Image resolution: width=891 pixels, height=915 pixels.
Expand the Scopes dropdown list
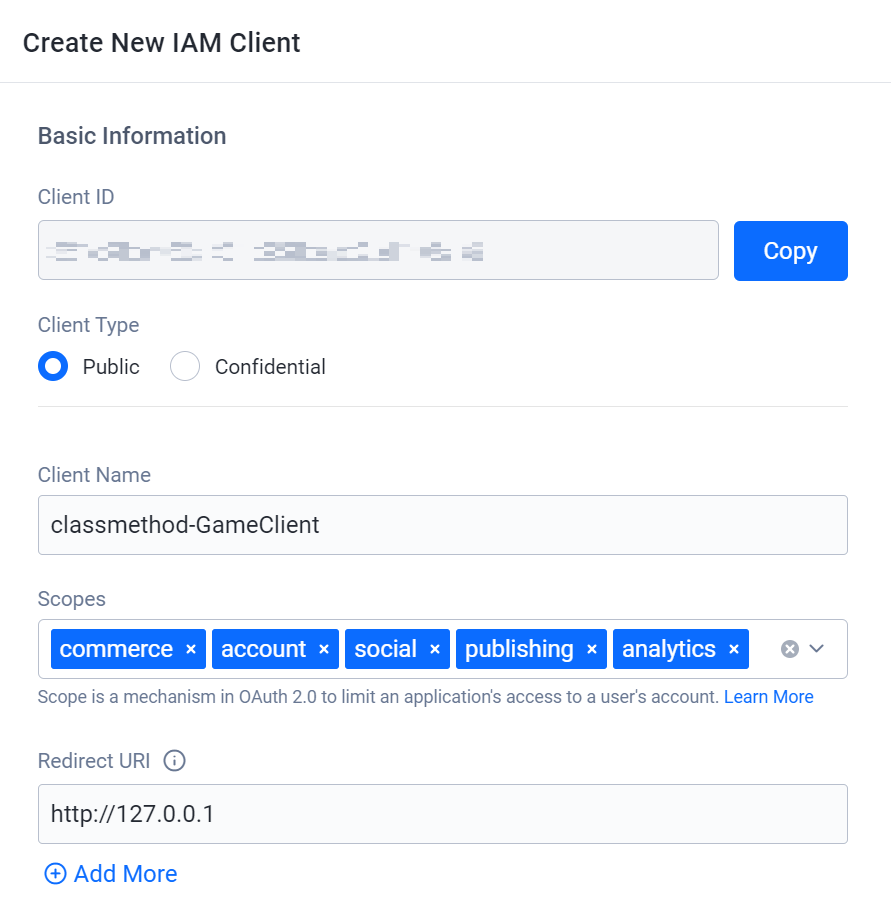coord(817,649)
